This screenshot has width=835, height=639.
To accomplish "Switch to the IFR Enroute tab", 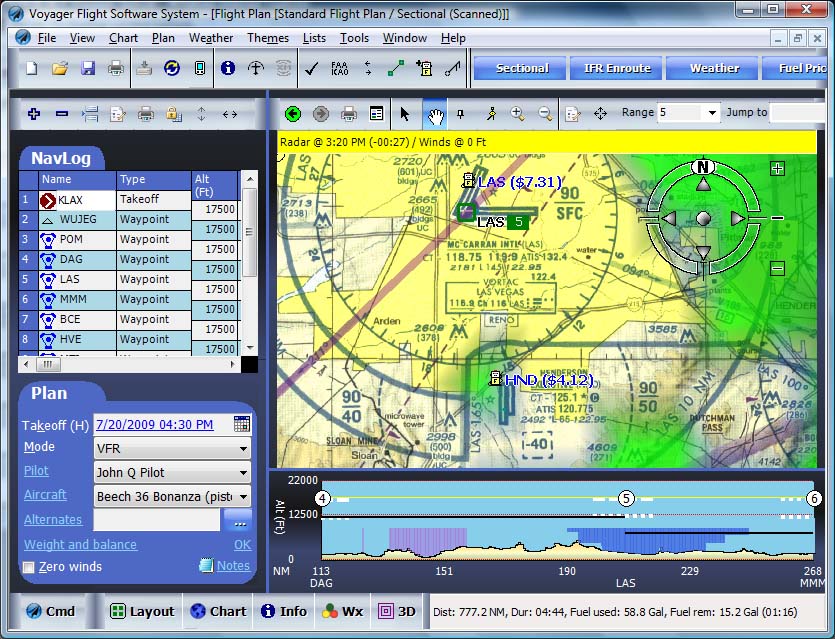I will click(617, 68).
